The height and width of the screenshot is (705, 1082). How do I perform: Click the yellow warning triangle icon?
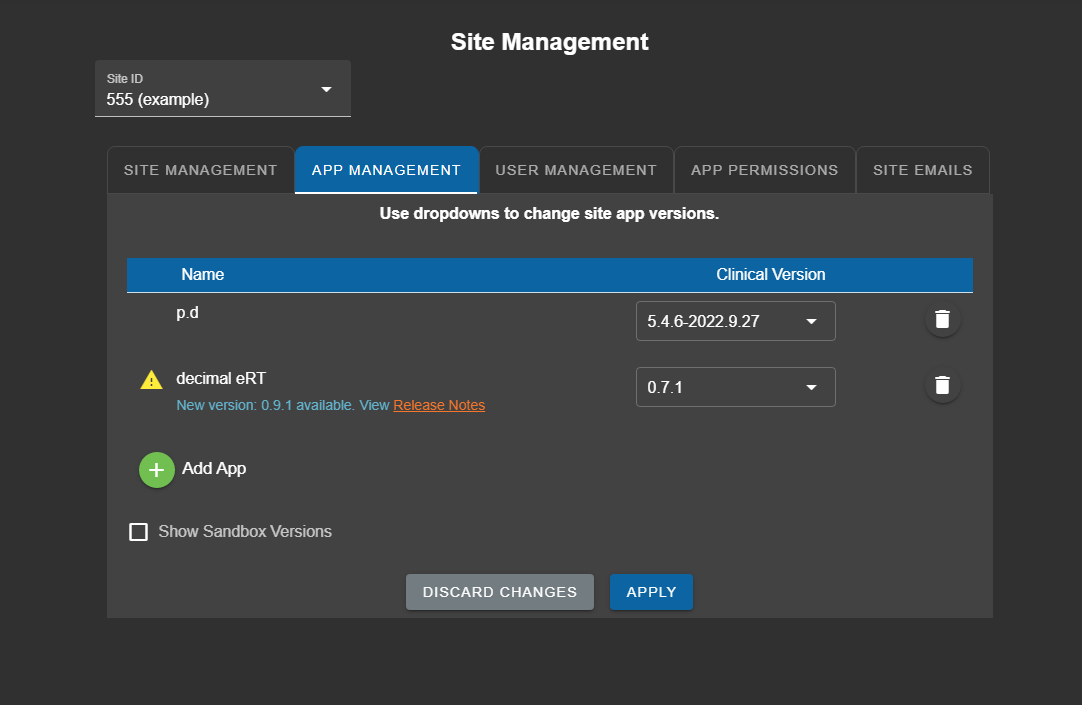click(151, 380)
